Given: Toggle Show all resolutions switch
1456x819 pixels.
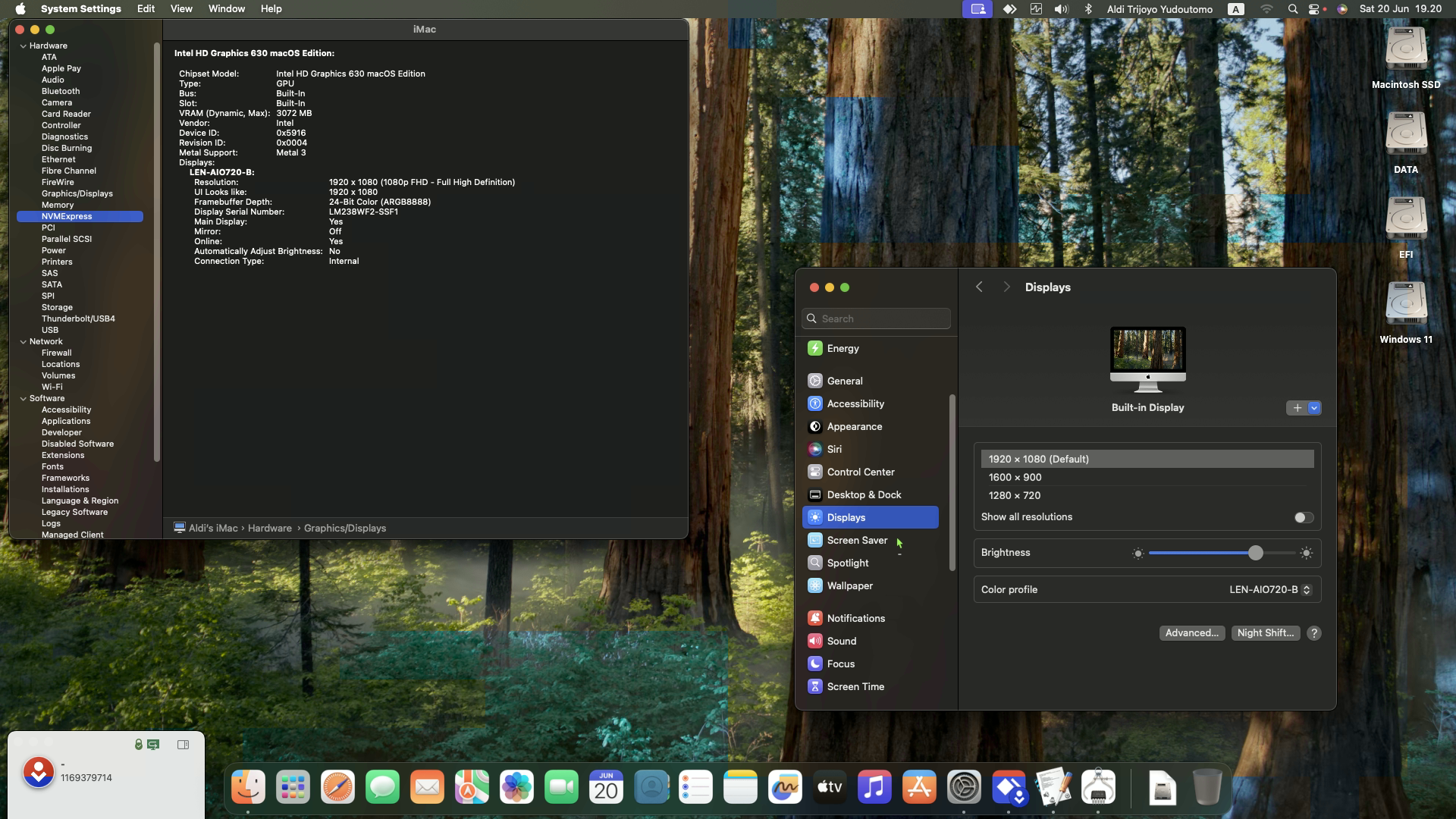Looking at the screenshot, I should coord(1304,517).
